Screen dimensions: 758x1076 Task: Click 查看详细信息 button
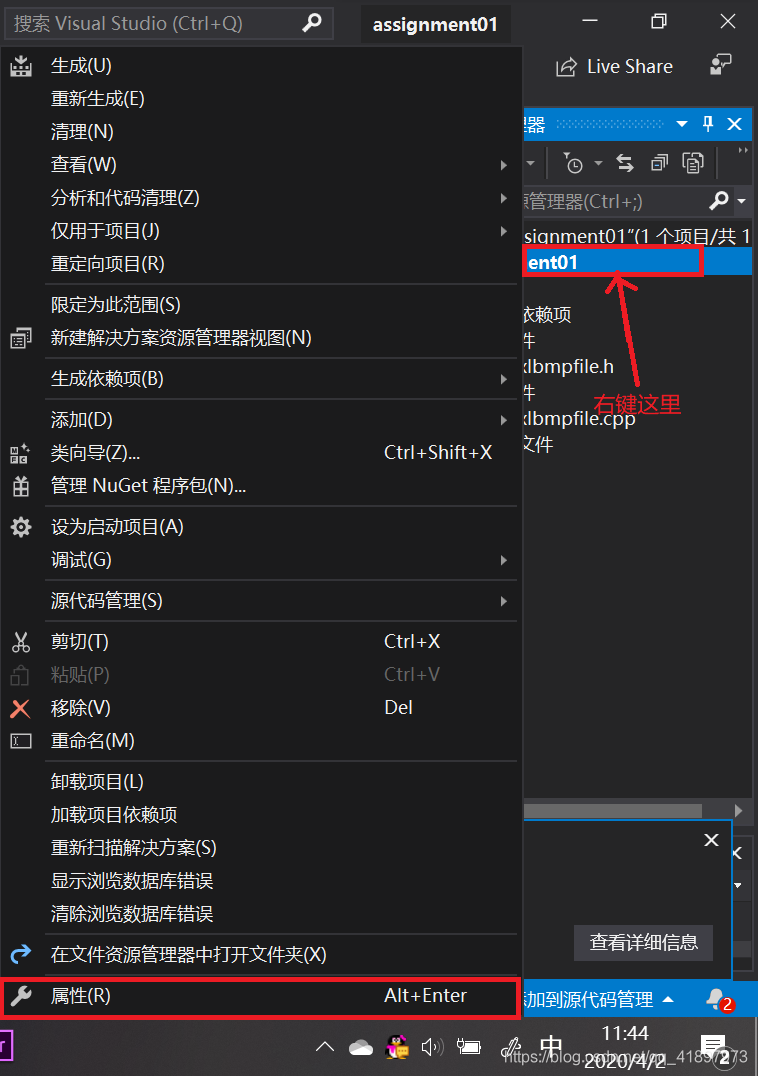[x=643, y=943]
